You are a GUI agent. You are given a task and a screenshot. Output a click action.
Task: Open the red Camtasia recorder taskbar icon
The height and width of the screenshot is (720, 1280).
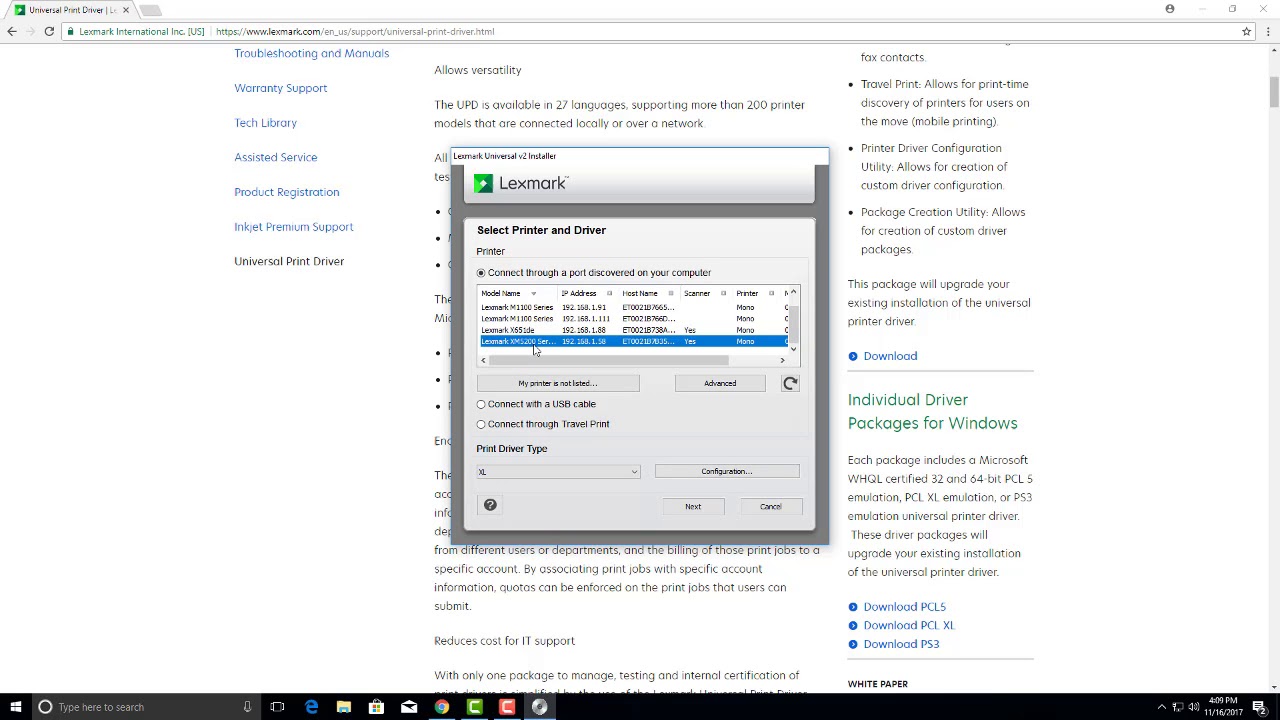[x=507, y=707]
